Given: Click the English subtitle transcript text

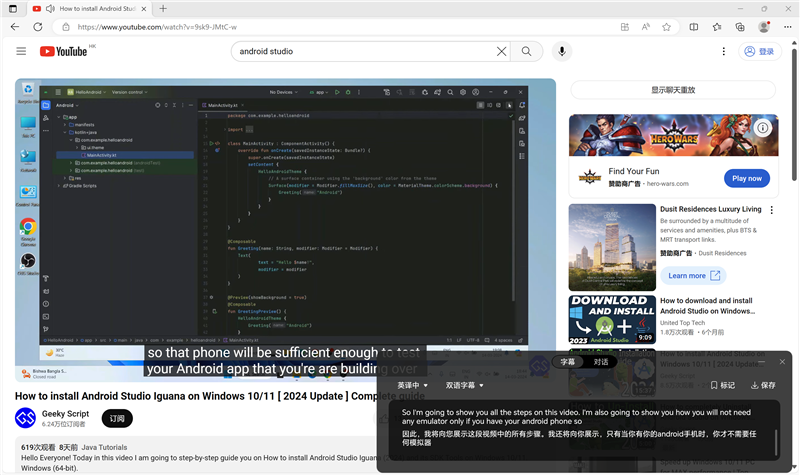Looking at the screenshot, I should 576,417.
